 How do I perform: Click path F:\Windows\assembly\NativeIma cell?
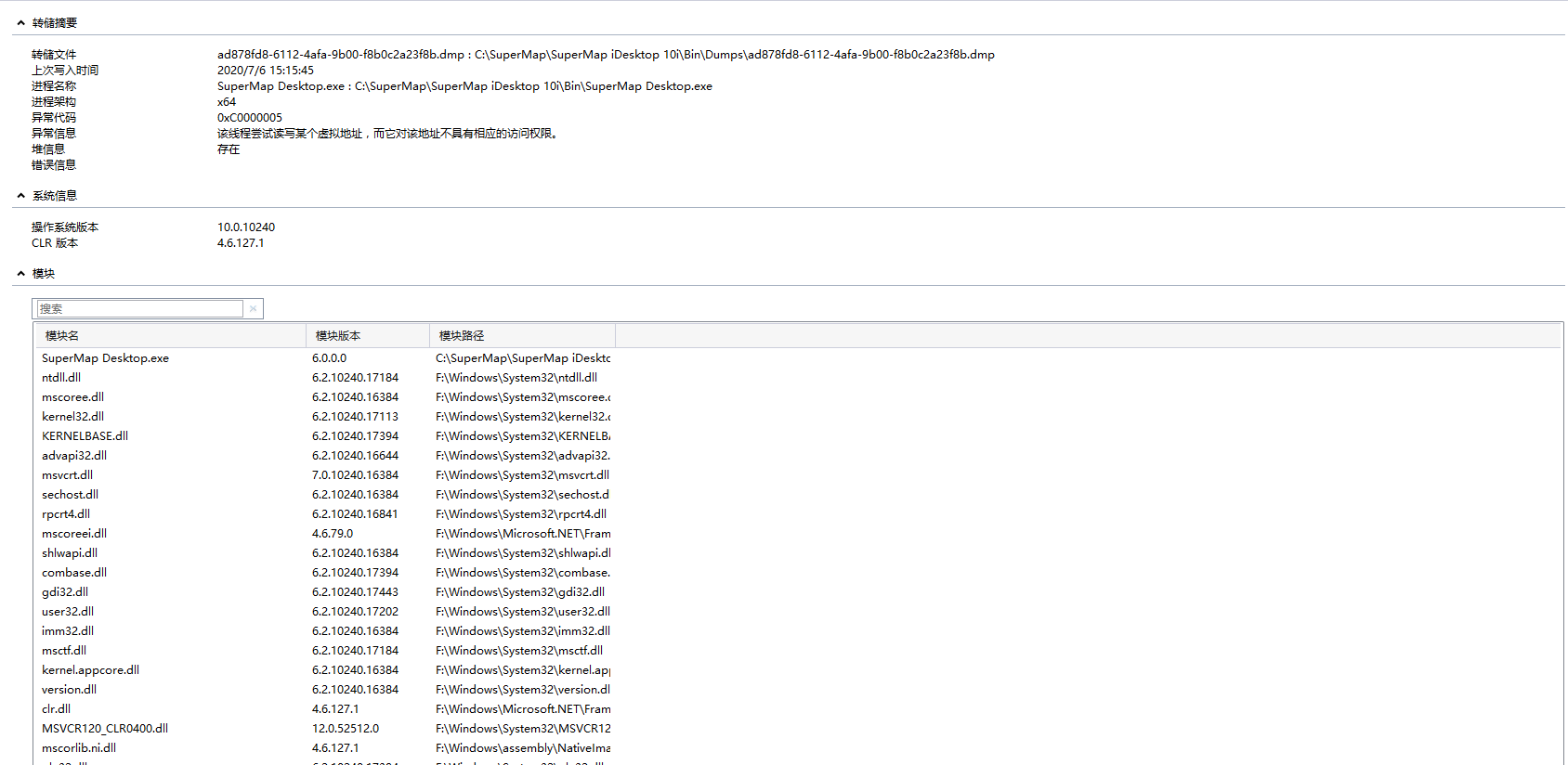tap(523, 748)
